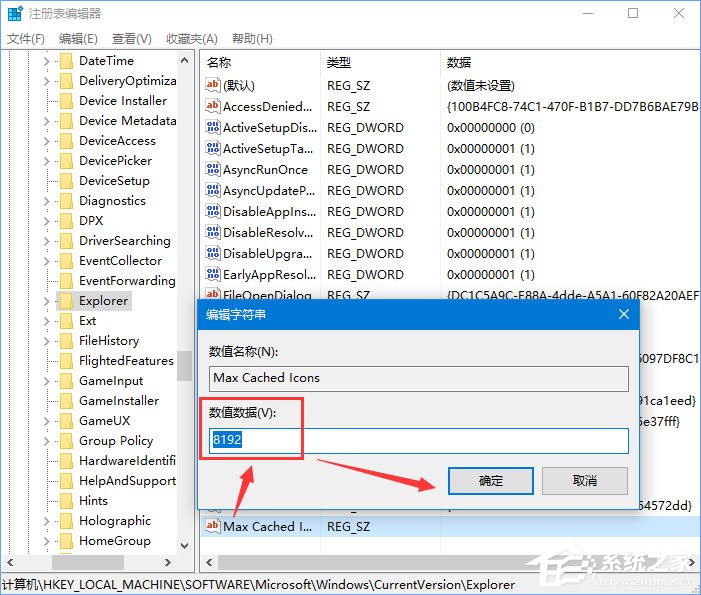Select the EventForwarding tree item
This screenshot has width=701, height=595.
tap(127, 281)
